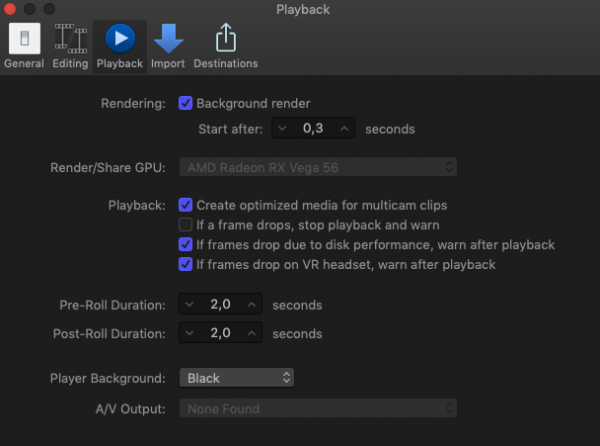Disable Create optimized media for multicam clips
The image size is (600, 446).
coord(185,205)
